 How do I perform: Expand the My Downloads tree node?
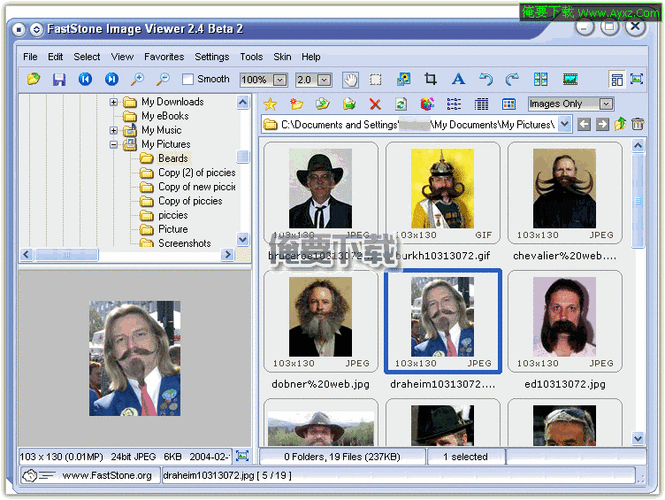[113, 102]
